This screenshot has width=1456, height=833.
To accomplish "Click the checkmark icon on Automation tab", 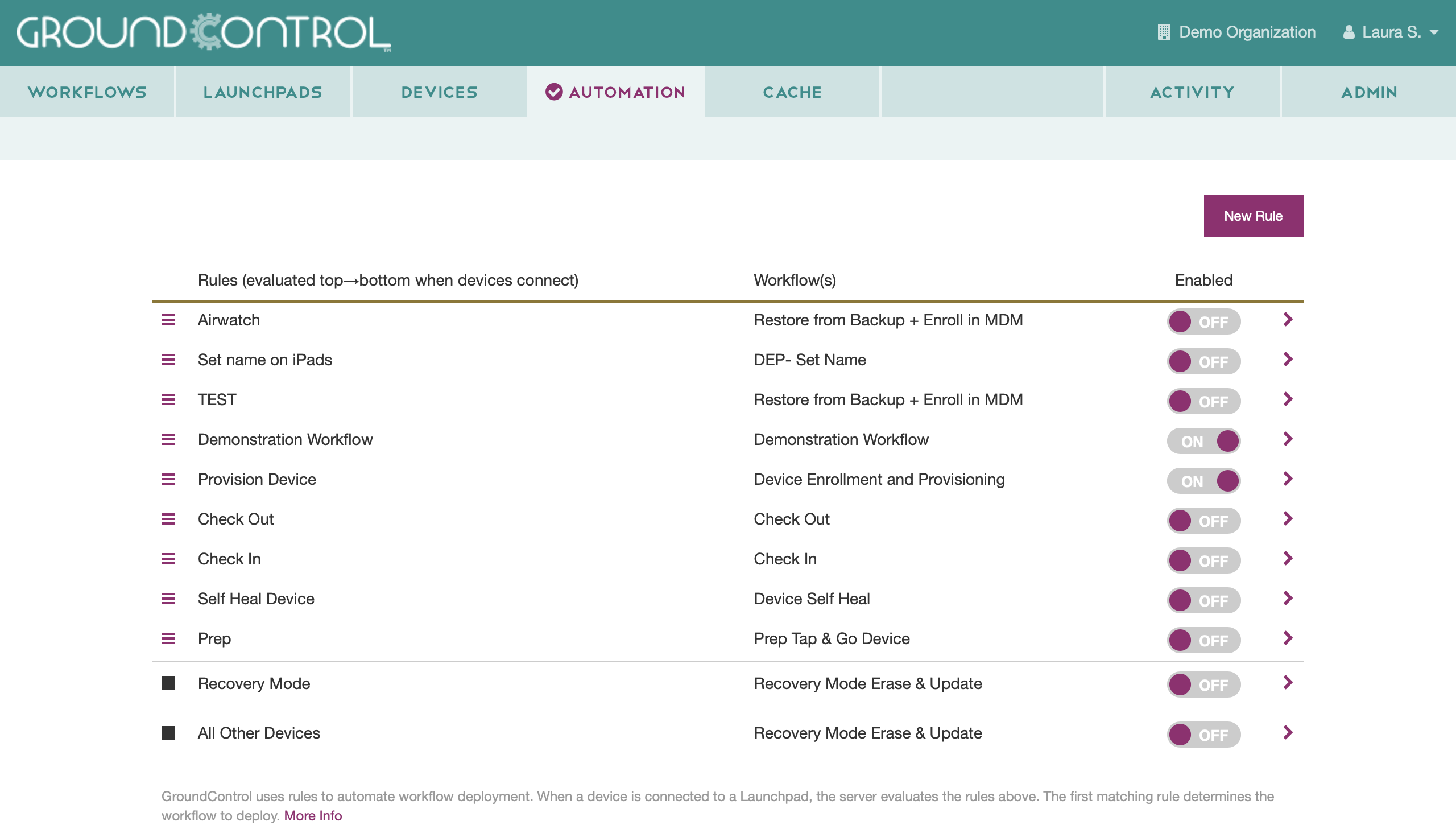I will [x=553, y=92].
